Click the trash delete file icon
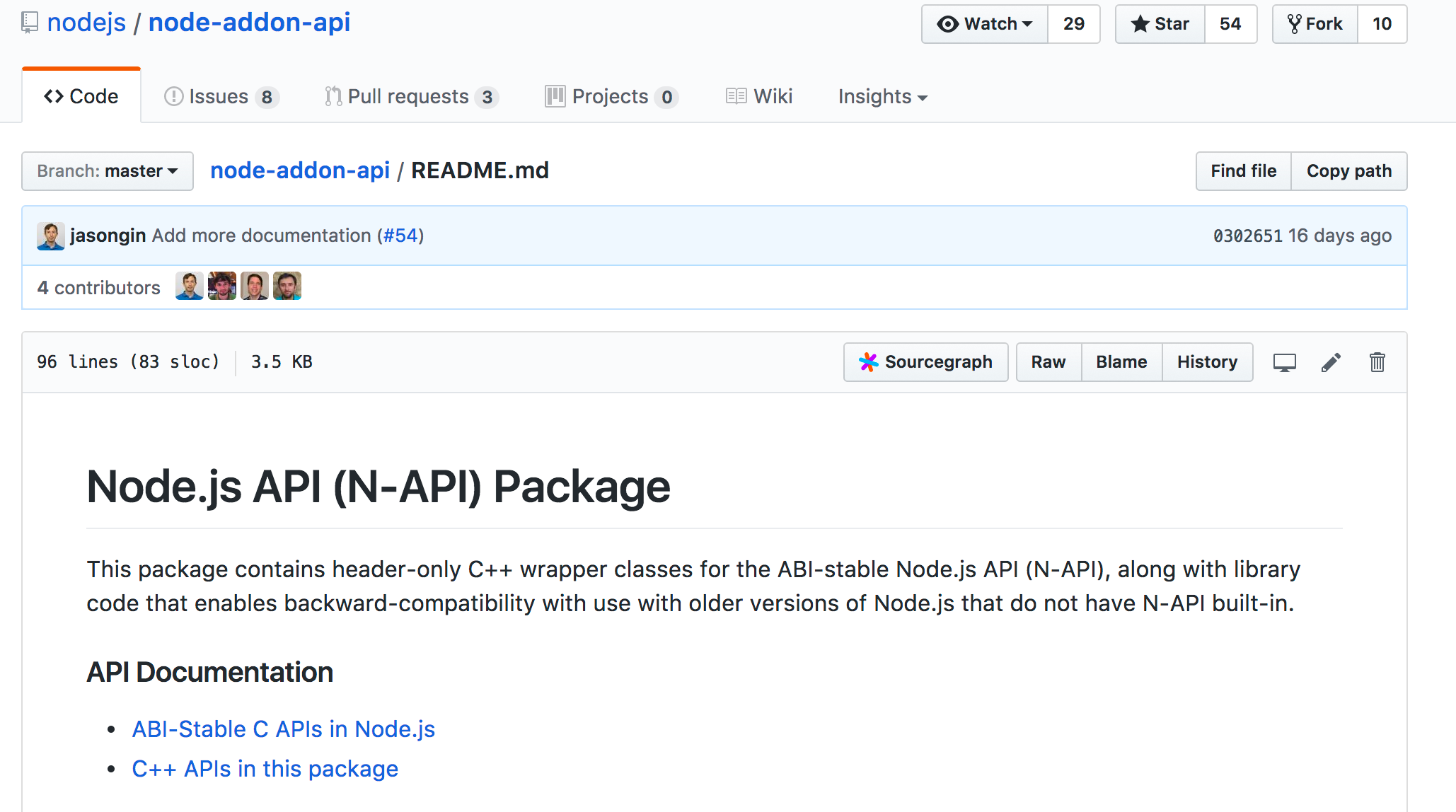The image size is (1456, 812). 1377,362
